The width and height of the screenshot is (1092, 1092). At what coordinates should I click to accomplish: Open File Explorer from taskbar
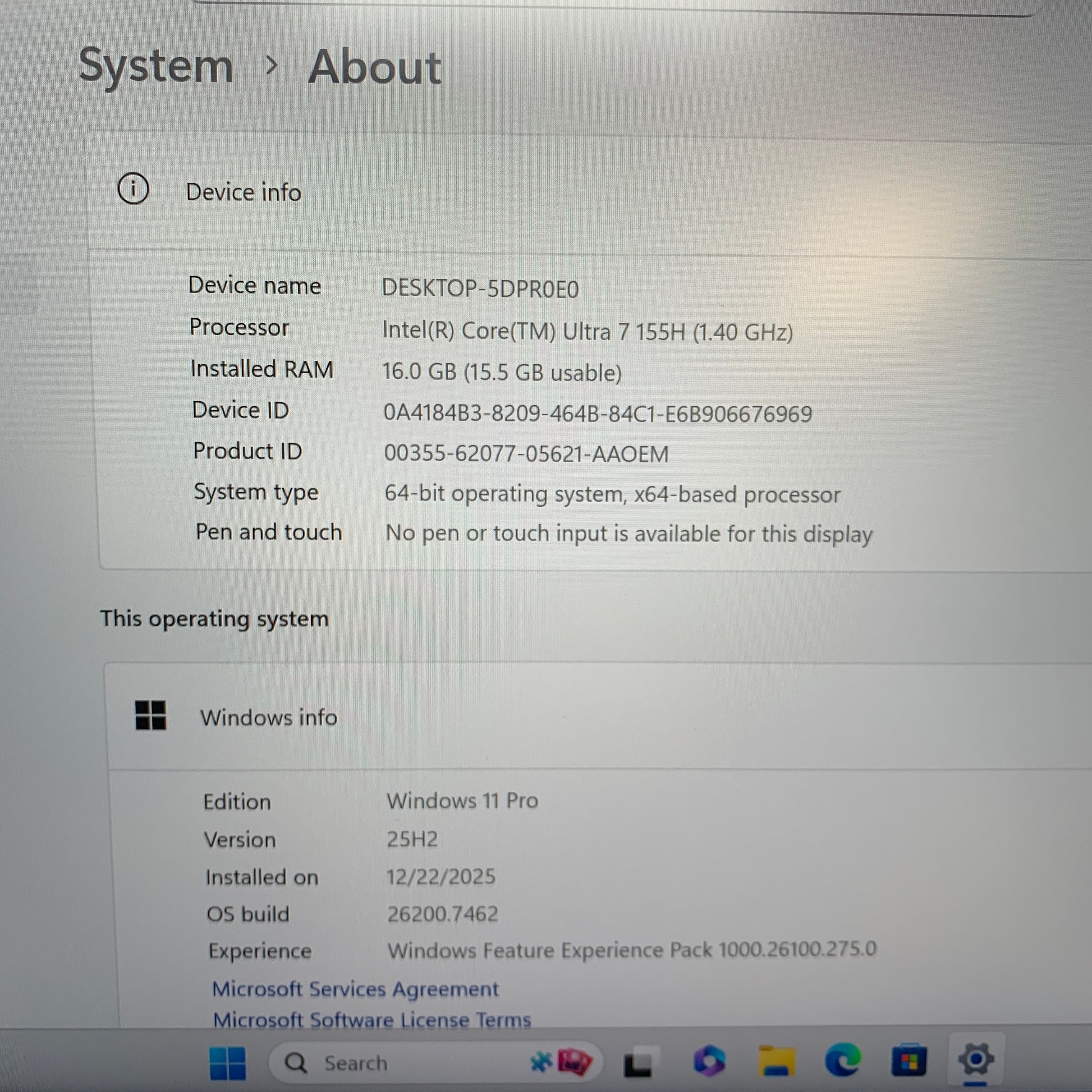tap(776, 1062)
